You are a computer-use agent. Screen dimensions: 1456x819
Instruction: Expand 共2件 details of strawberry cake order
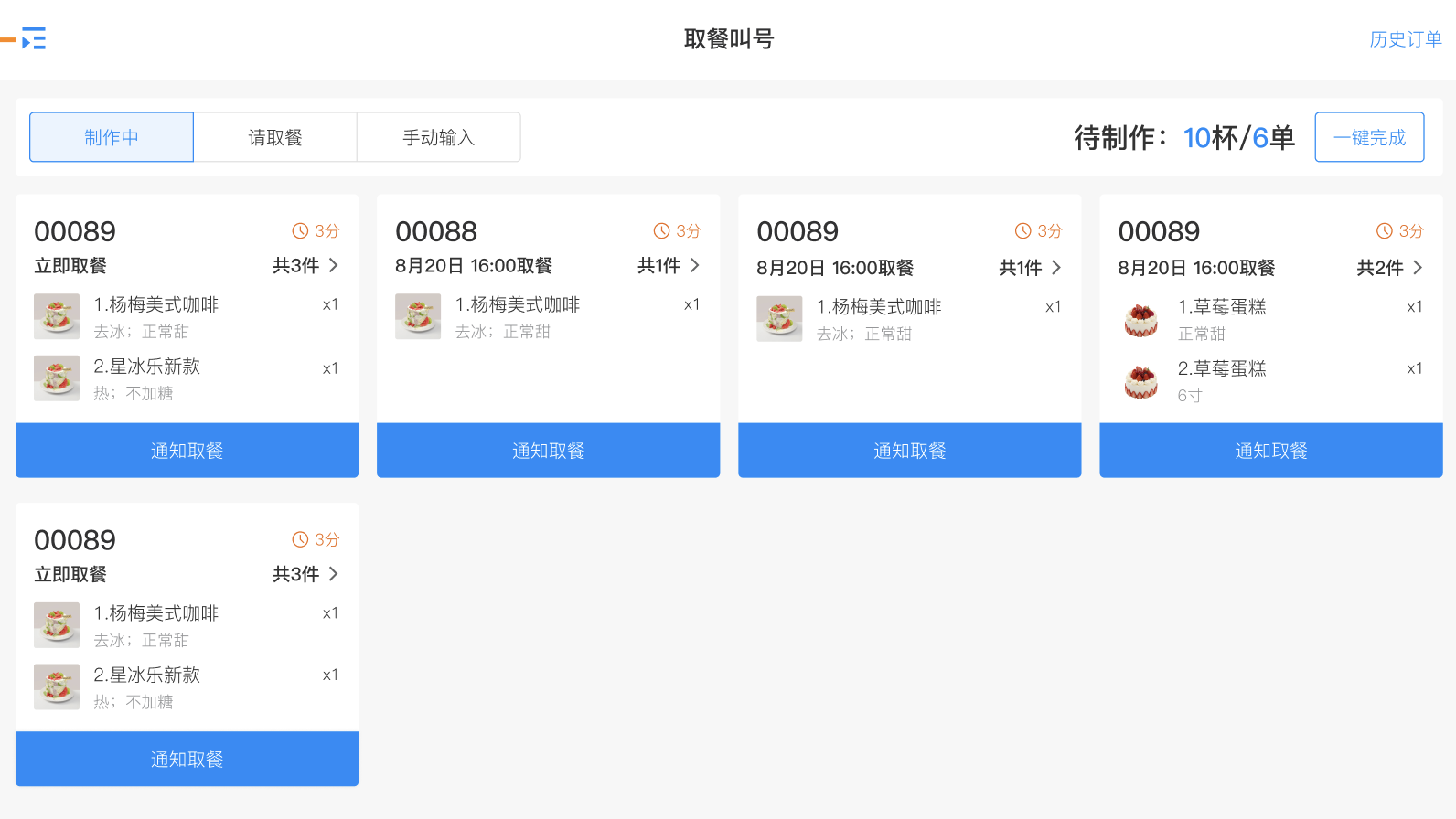[1389, 267]
